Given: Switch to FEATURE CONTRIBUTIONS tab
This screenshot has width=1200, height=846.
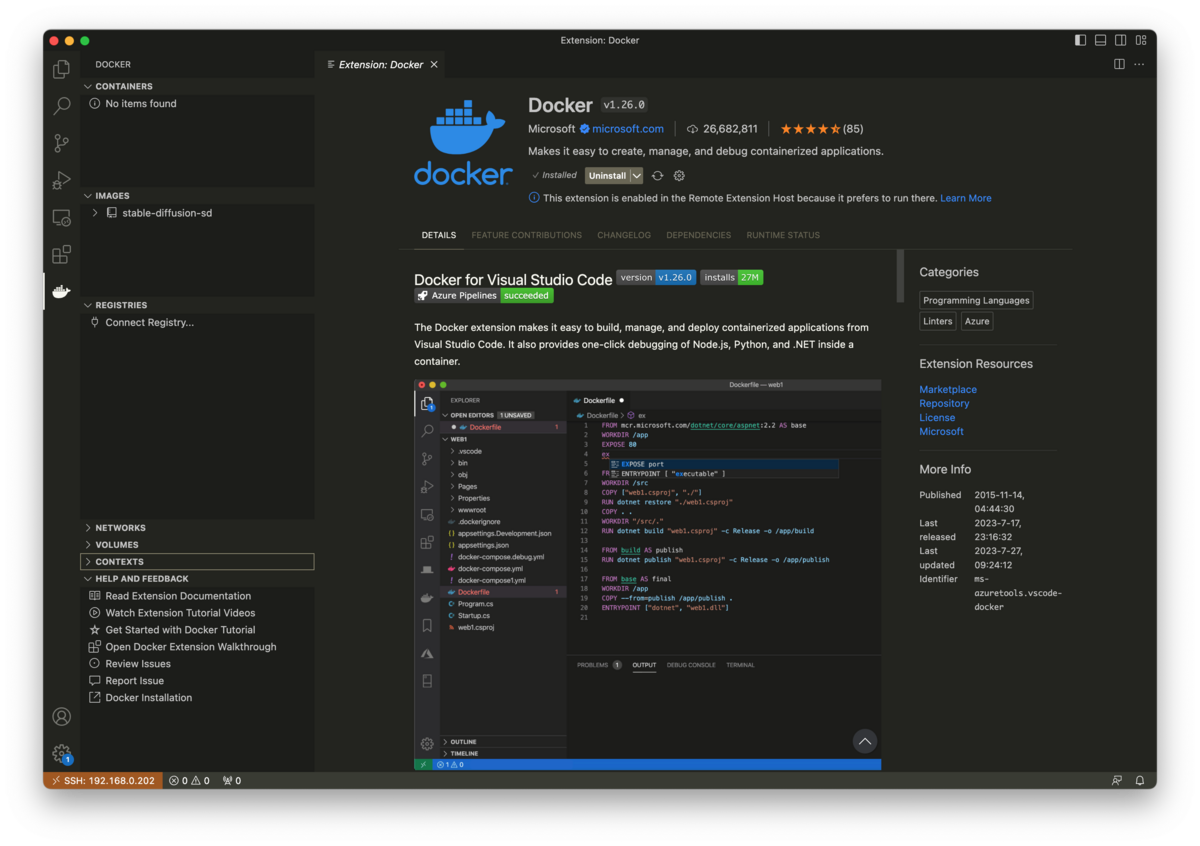Looking at the screenshot, I should click(x=526, y=235).
